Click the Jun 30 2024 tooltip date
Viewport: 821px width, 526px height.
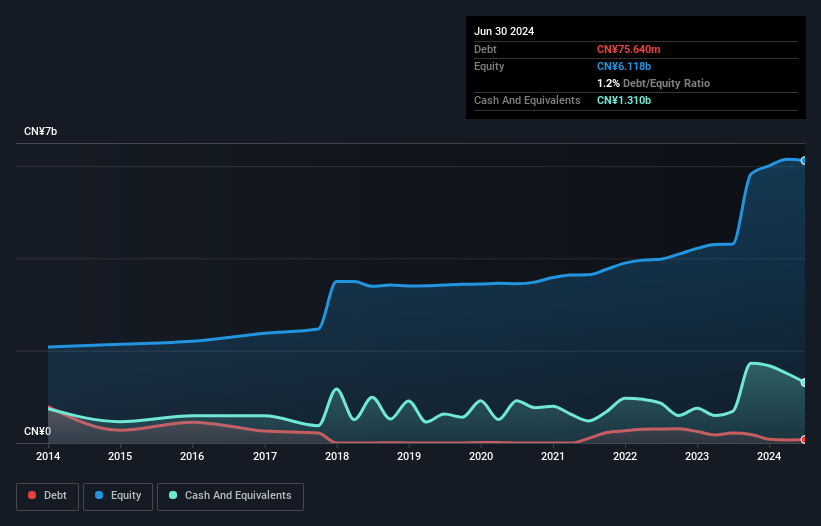tap(504, 31)
